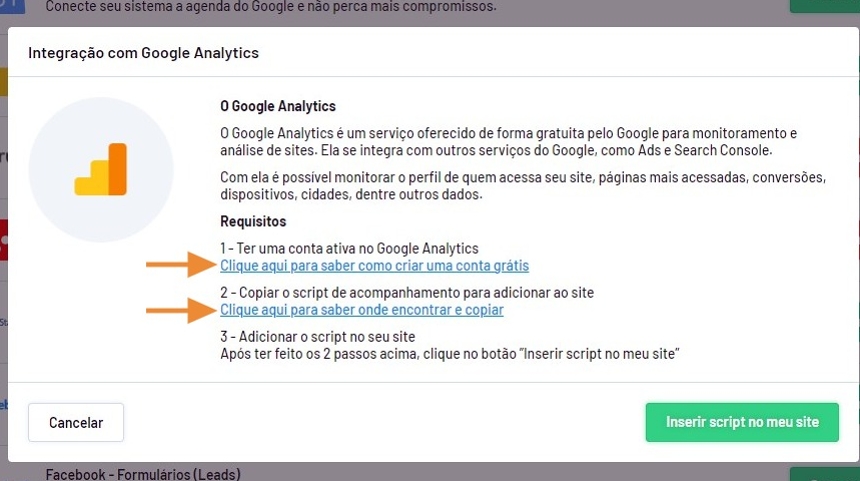
Task: Click the Facebook - Formulários (Leads) entry
Action: (143, 474)
